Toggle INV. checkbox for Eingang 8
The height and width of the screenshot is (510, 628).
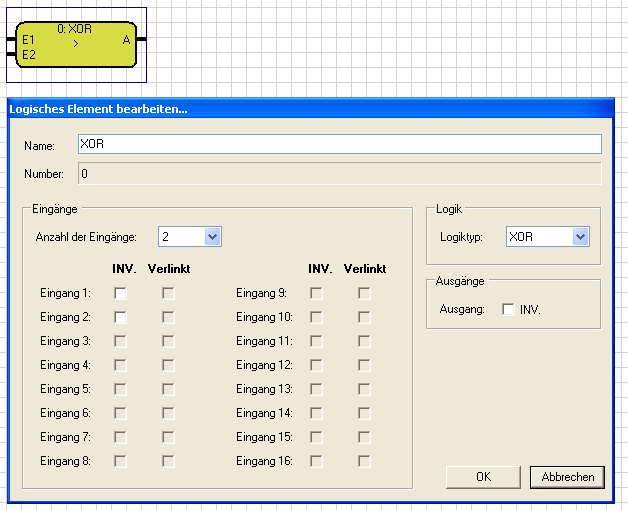point(120,461)
